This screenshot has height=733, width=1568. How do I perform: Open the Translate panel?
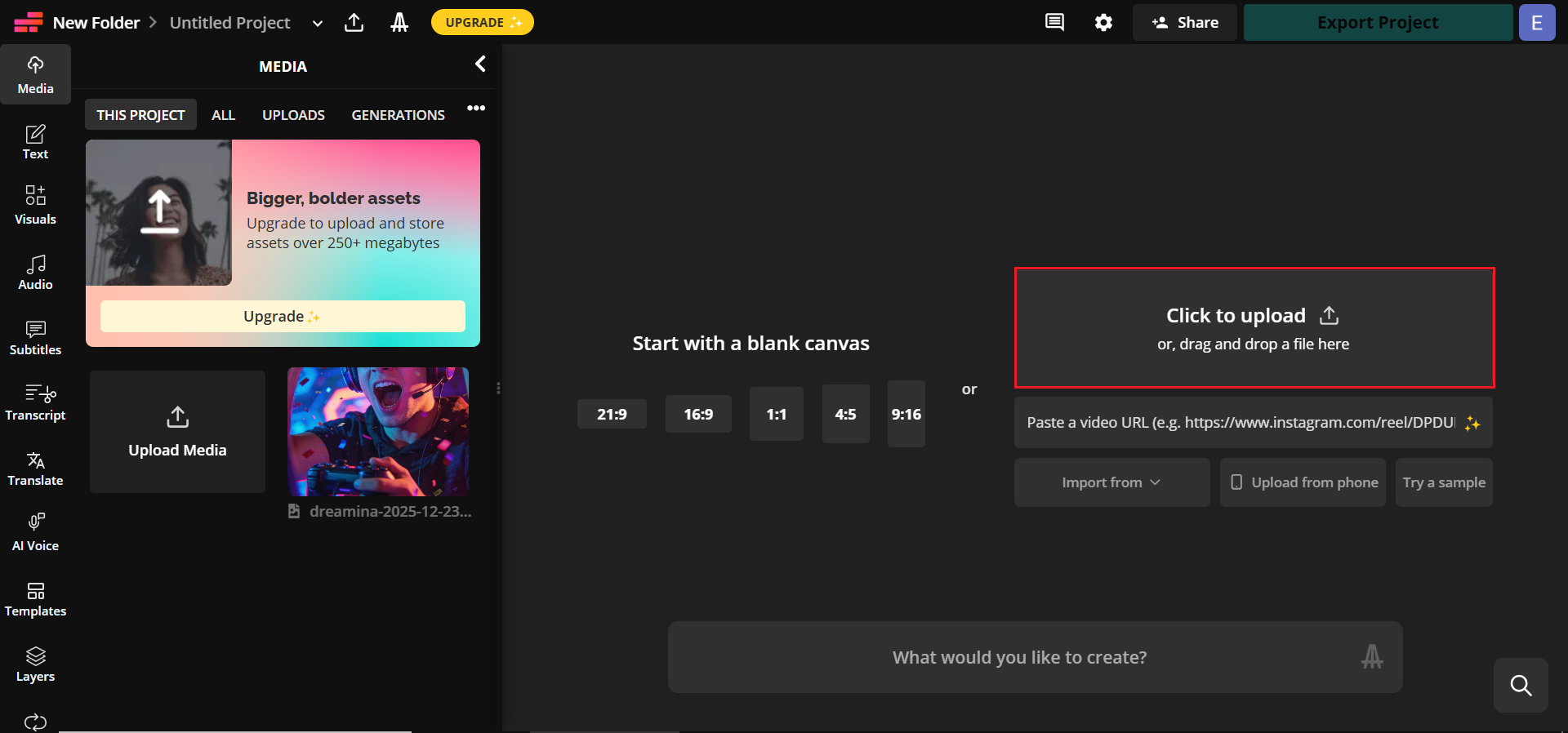click(x=35, y=468)
